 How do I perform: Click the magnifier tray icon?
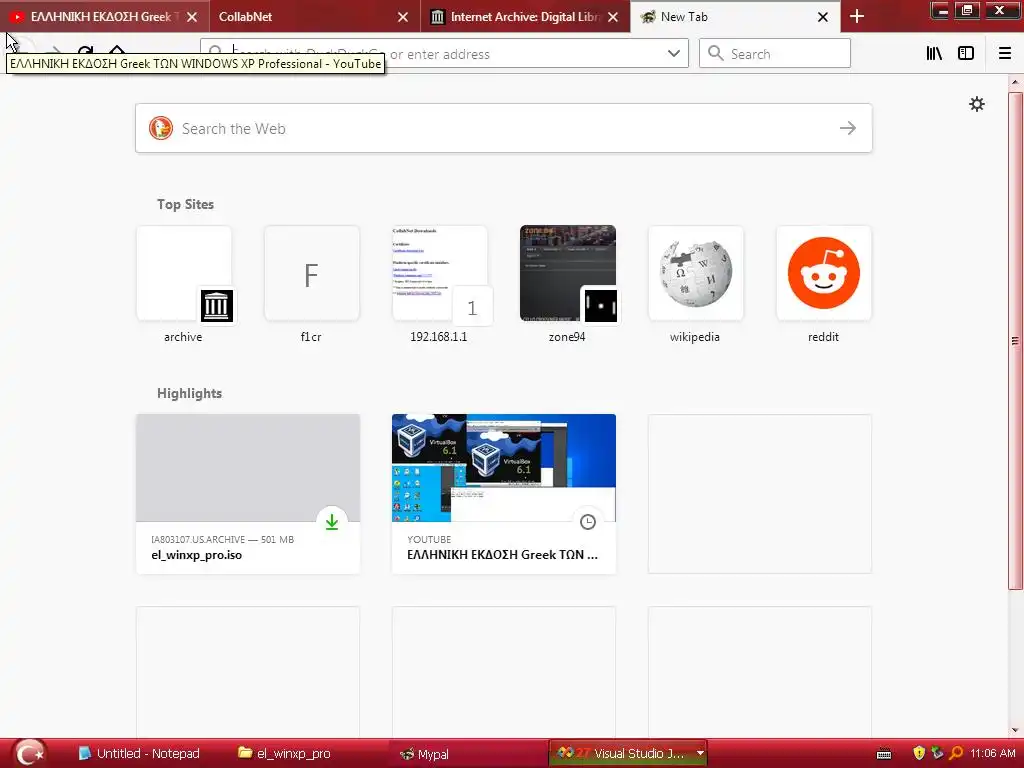click(x=955, y=754)
